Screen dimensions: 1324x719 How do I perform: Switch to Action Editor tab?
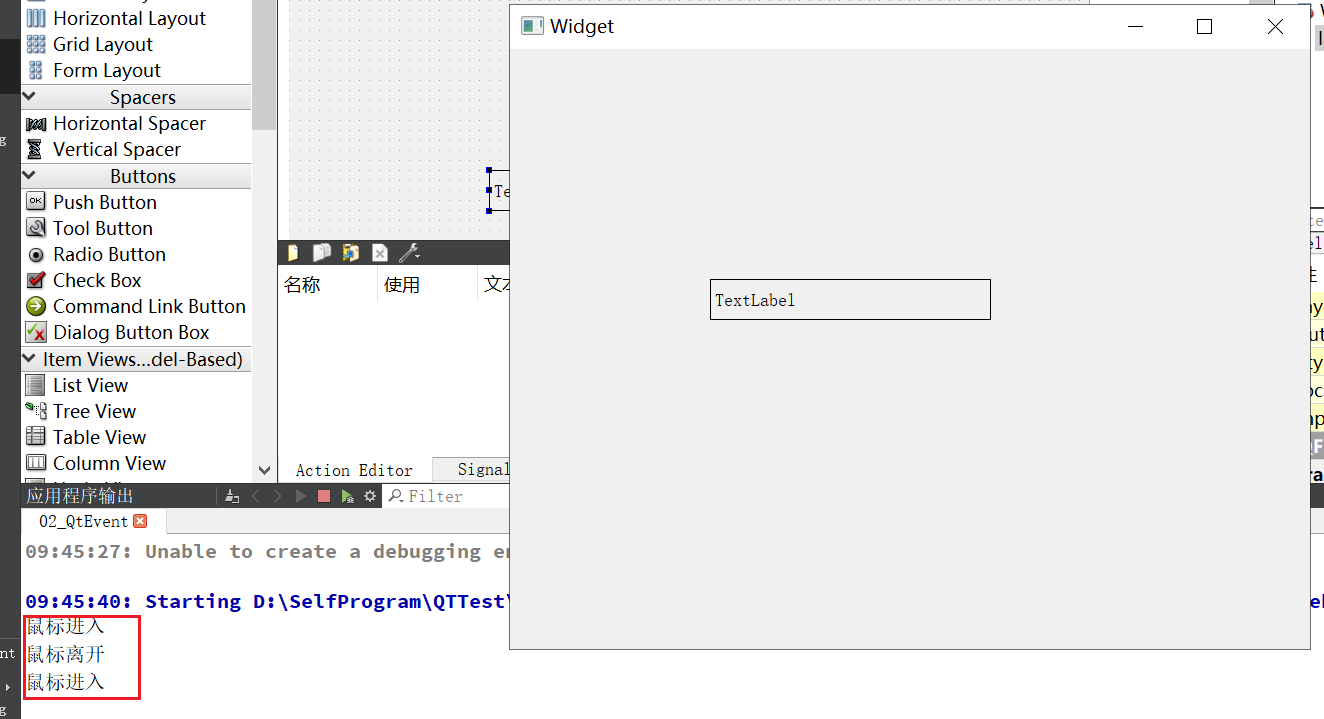point(354,470)
